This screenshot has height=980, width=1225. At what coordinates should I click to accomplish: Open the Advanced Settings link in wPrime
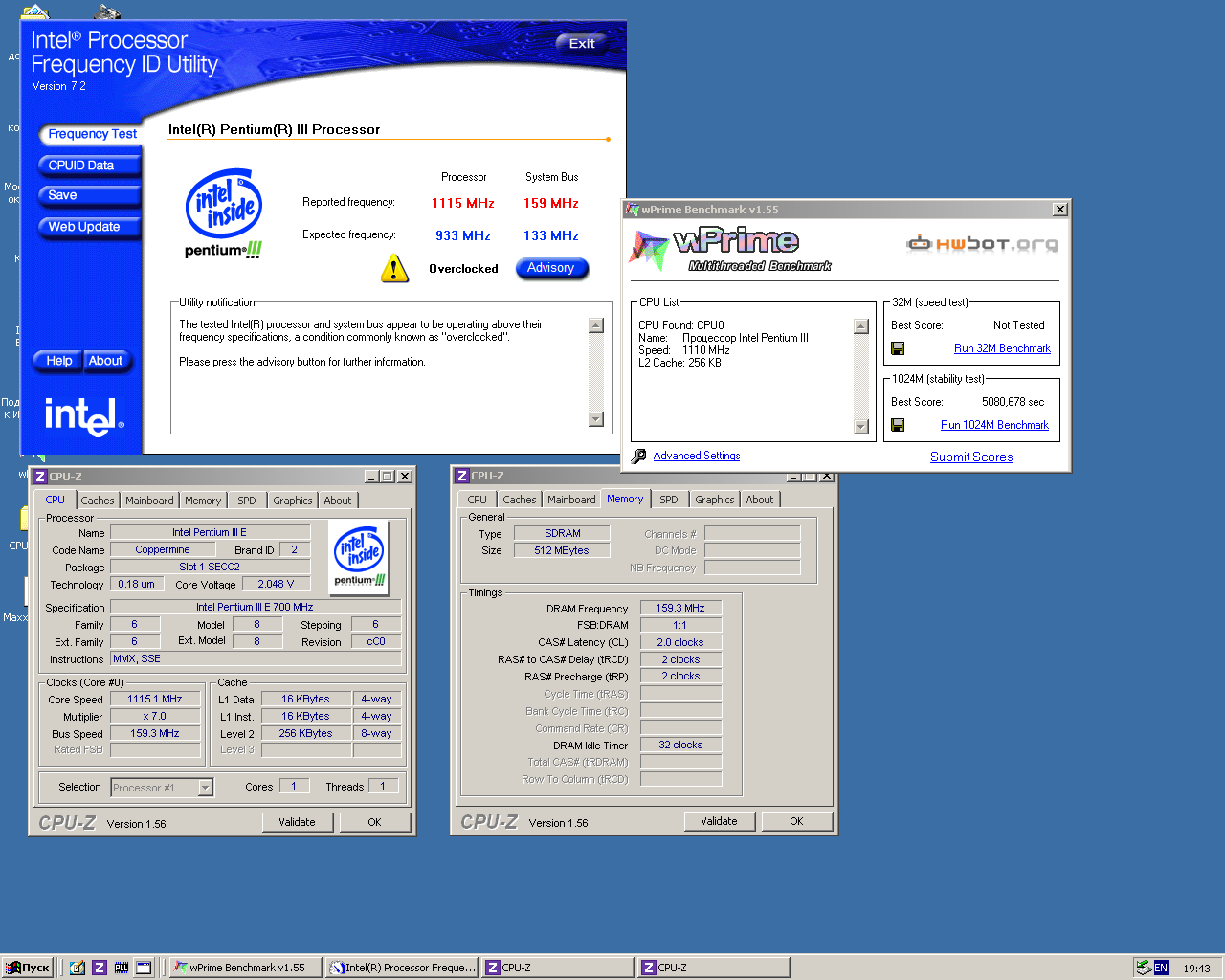[696, 456]
